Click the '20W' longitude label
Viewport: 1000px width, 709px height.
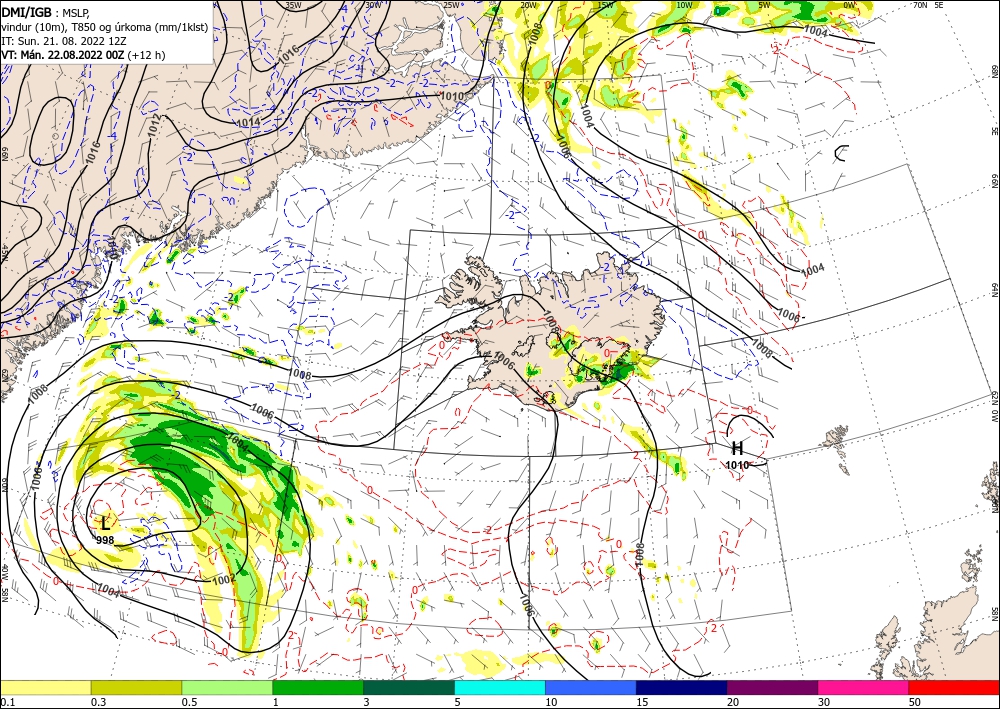[528, 5]
